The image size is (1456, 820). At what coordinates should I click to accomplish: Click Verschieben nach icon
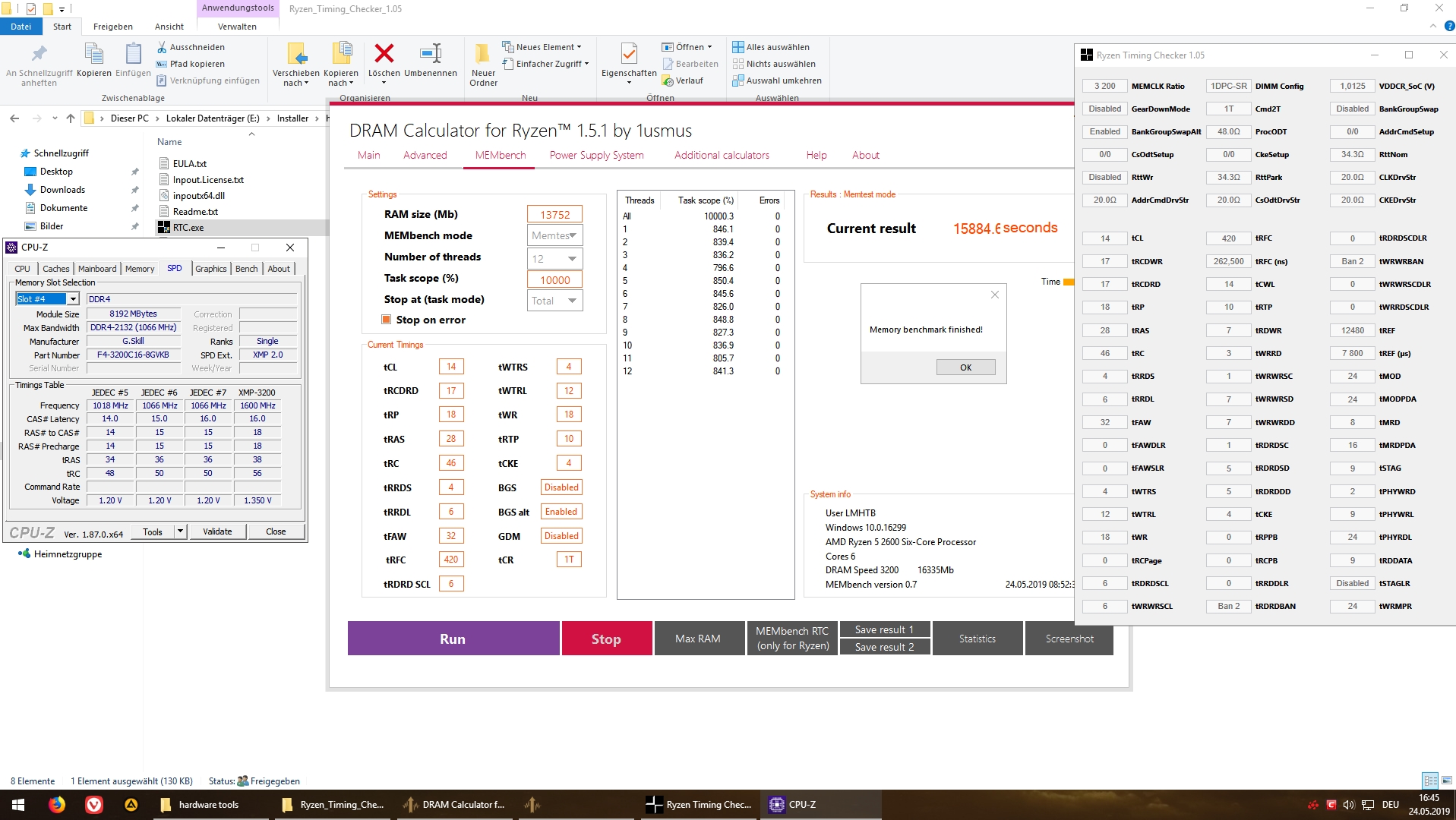click(296, 53)
